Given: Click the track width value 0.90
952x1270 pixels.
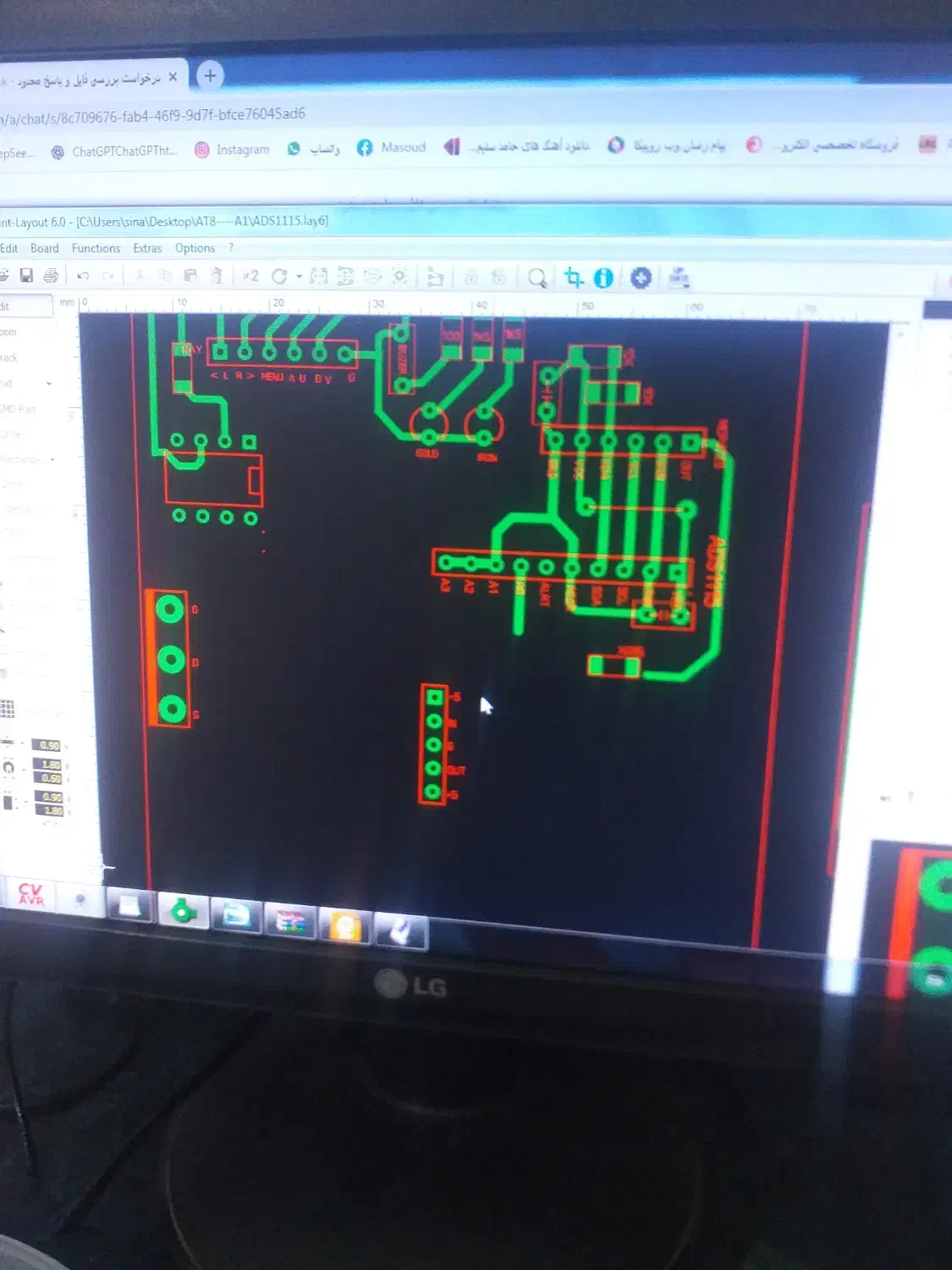Looking at the screenshot, I should [48, 745].
